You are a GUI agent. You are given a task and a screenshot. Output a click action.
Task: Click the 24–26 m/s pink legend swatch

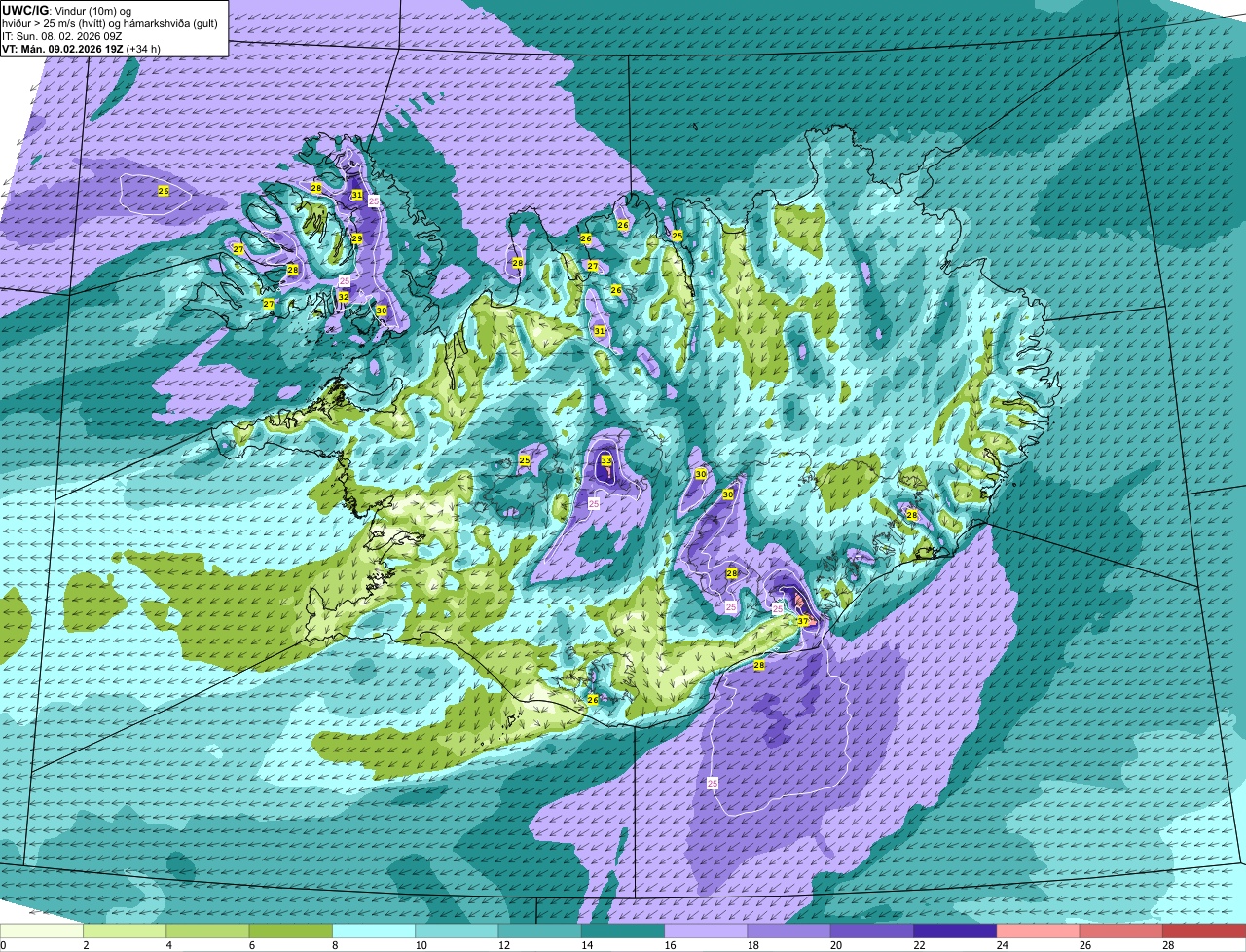(x=1039, y=931)
